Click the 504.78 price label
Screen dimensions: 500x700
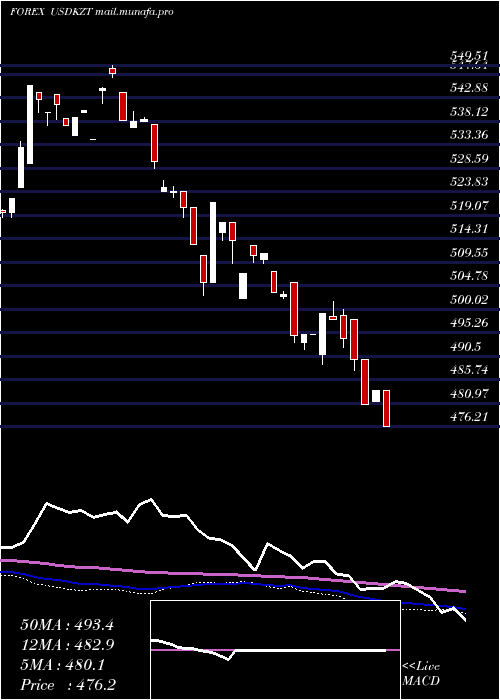click(x=468, y=276)
